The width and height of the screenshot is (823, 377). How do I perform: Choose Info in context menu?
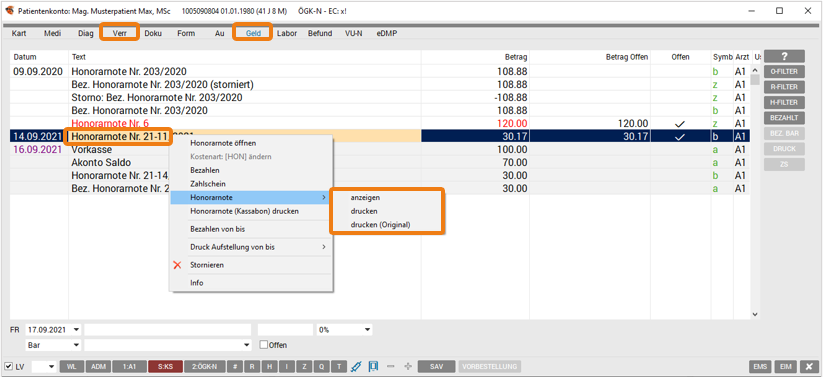click(x=251, y=282)
